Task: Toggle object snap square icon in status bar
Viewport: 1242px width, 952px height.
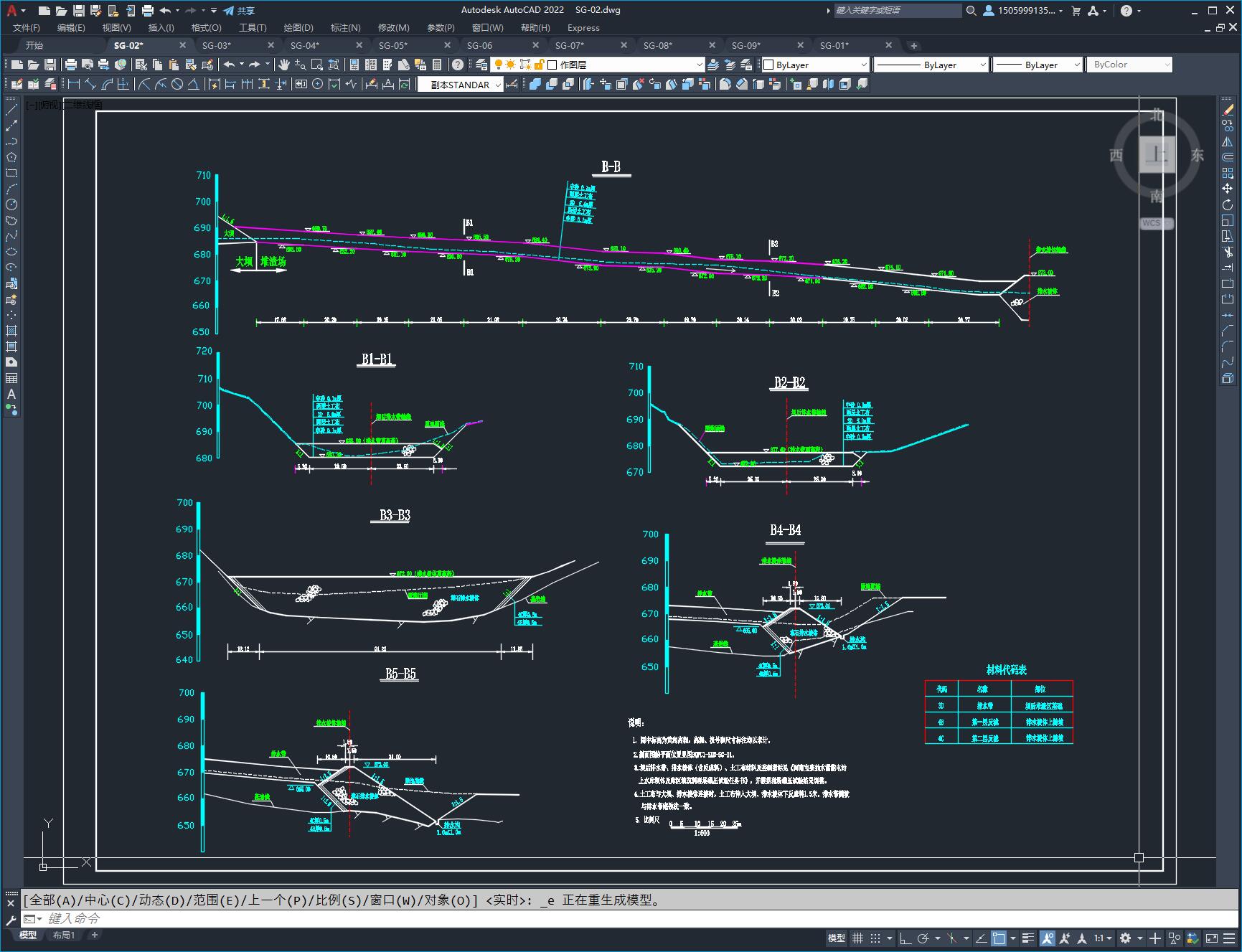Action: 999,938
